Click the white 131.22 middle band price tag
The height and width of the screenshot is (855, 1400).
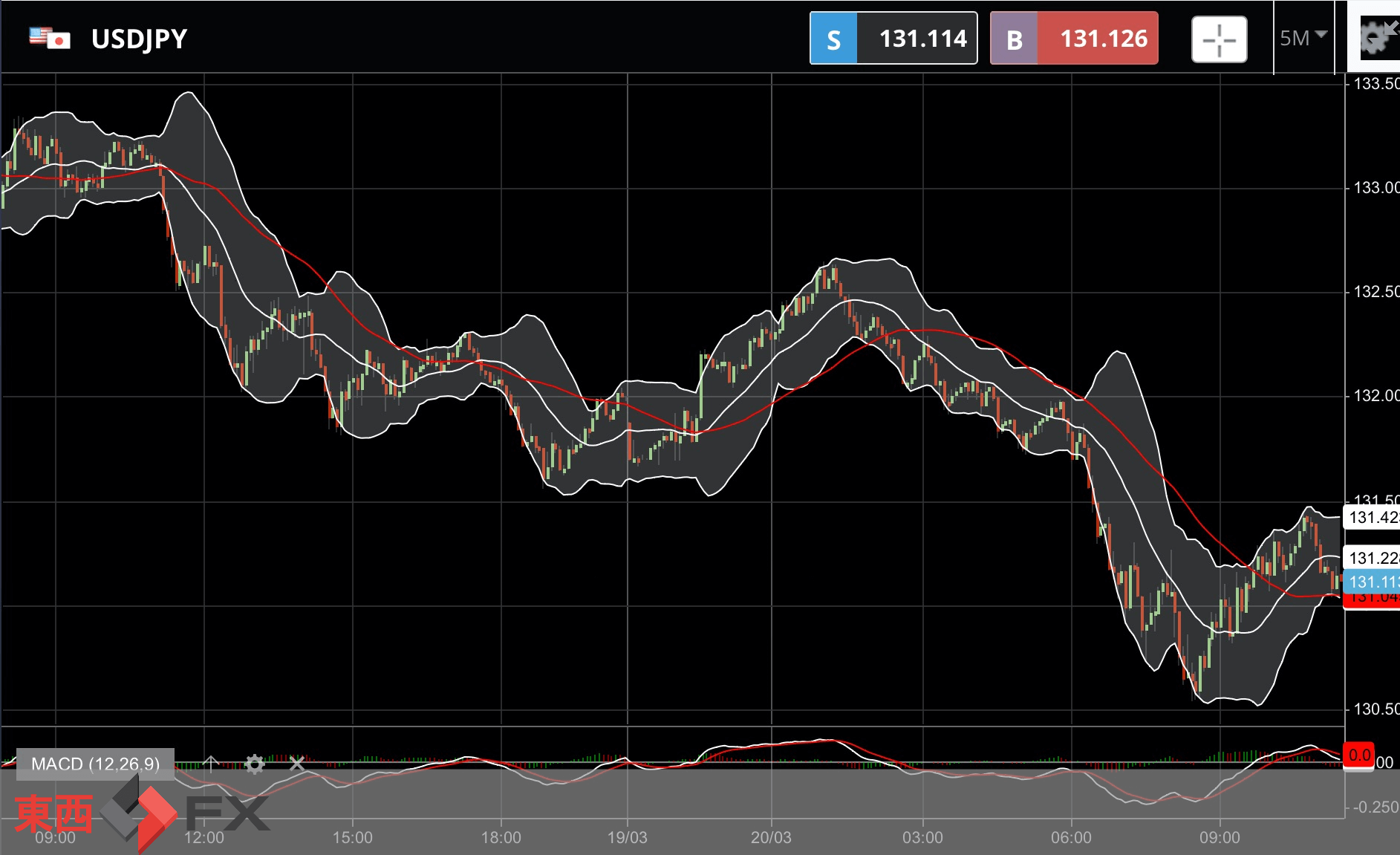pyautogui.click(x=1373, y=558)
